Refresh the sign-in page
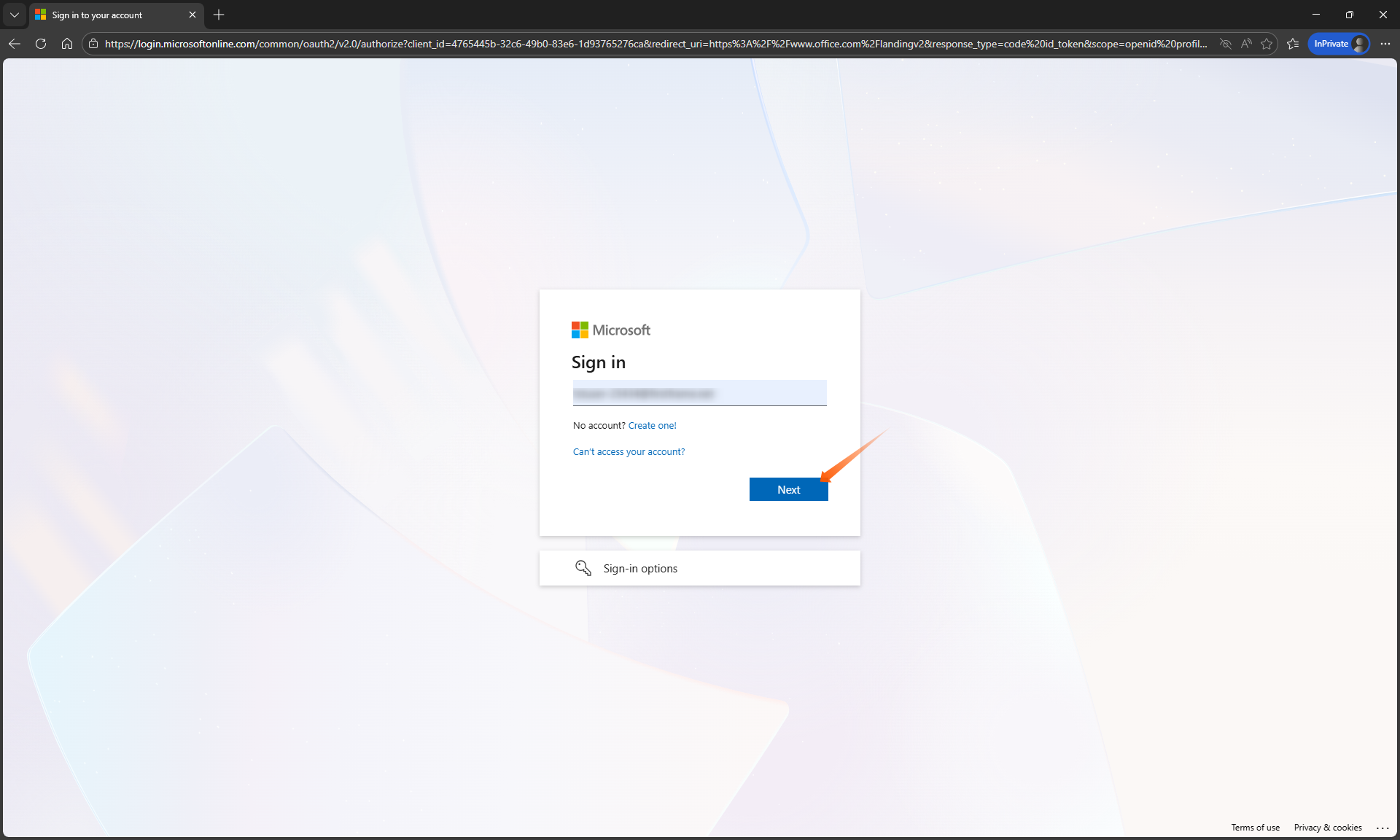The height and width of the screenshot is (840, 1400). pos(41,44)
